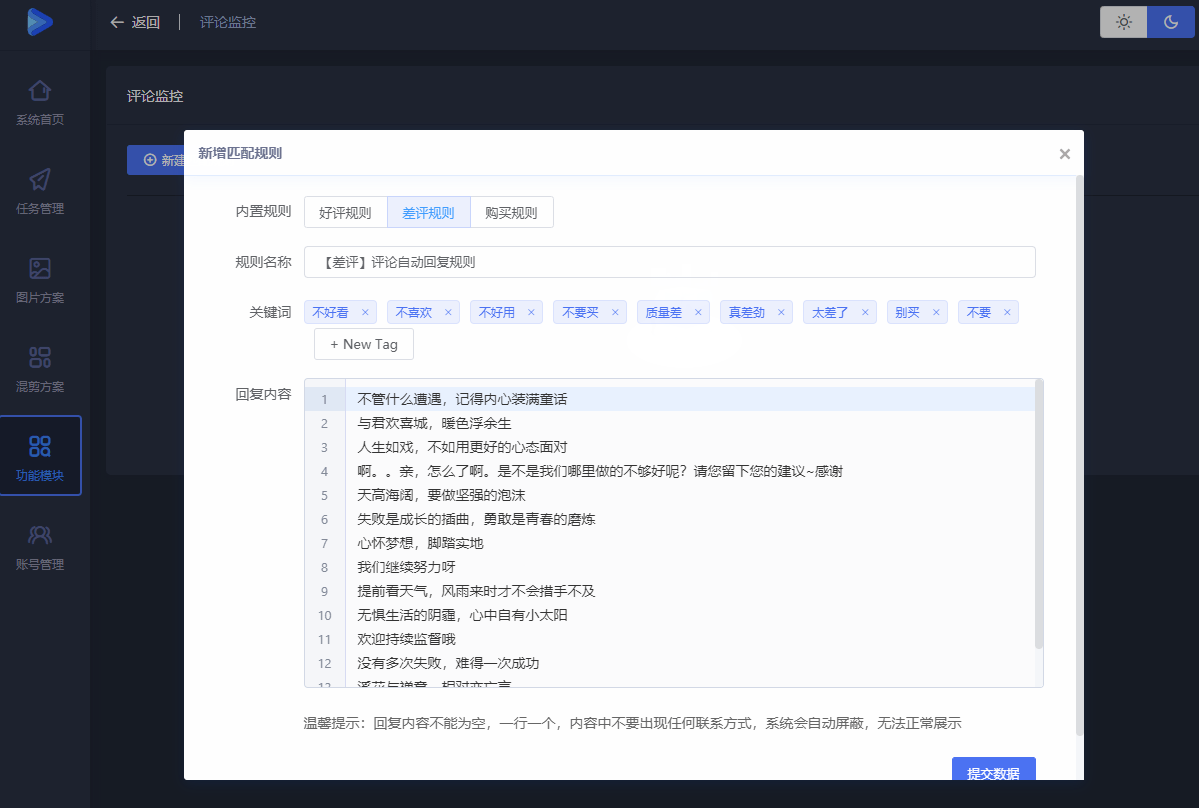This screenshot has width=1199, height=808.
Task: Remove the 质量差 keyword tag
Action: click(x=698, y=312)
